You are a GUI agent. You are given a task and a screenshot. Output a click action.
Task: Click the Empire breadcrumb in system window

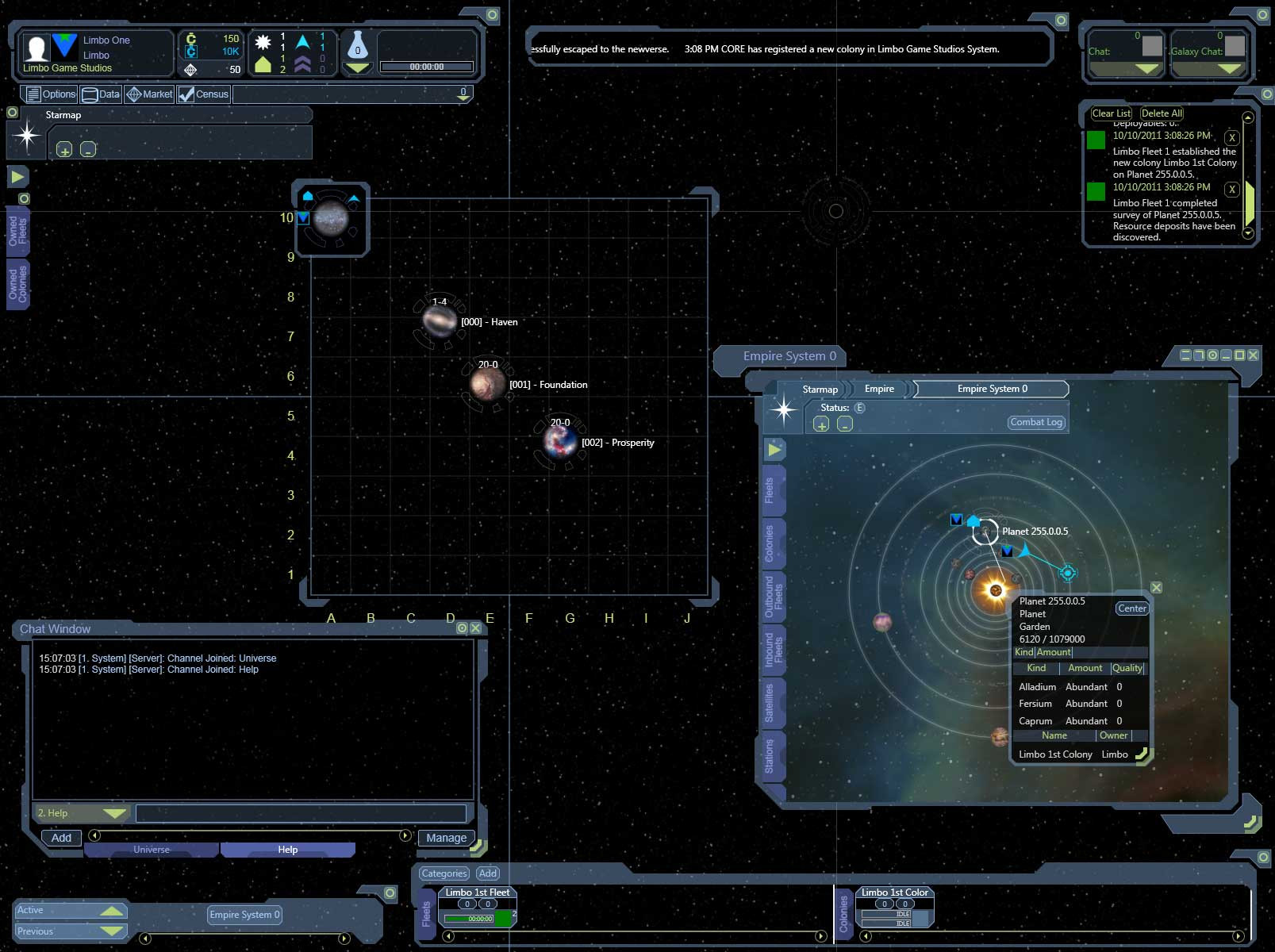point(879,389)
